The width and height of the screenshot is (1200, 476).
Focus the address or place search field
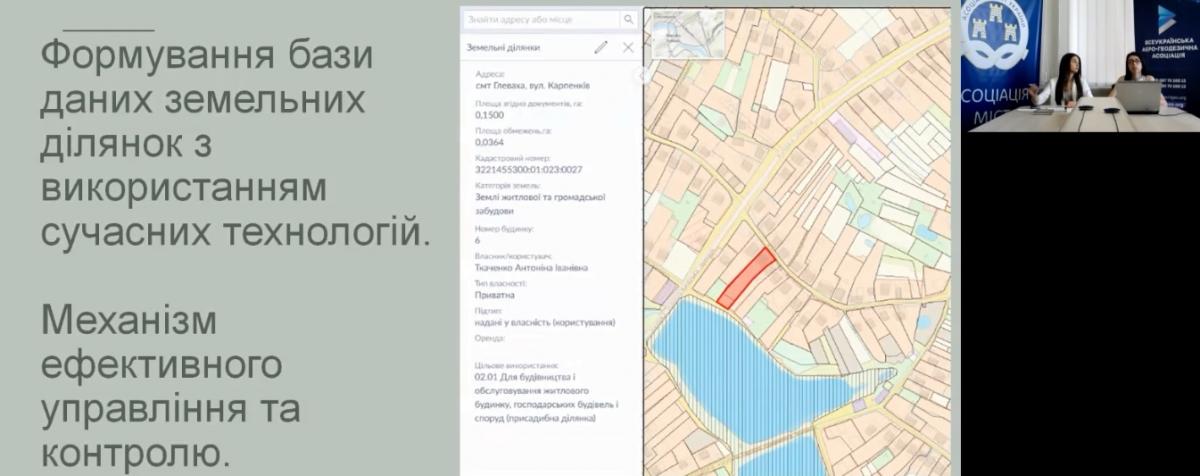pos(542,19)
